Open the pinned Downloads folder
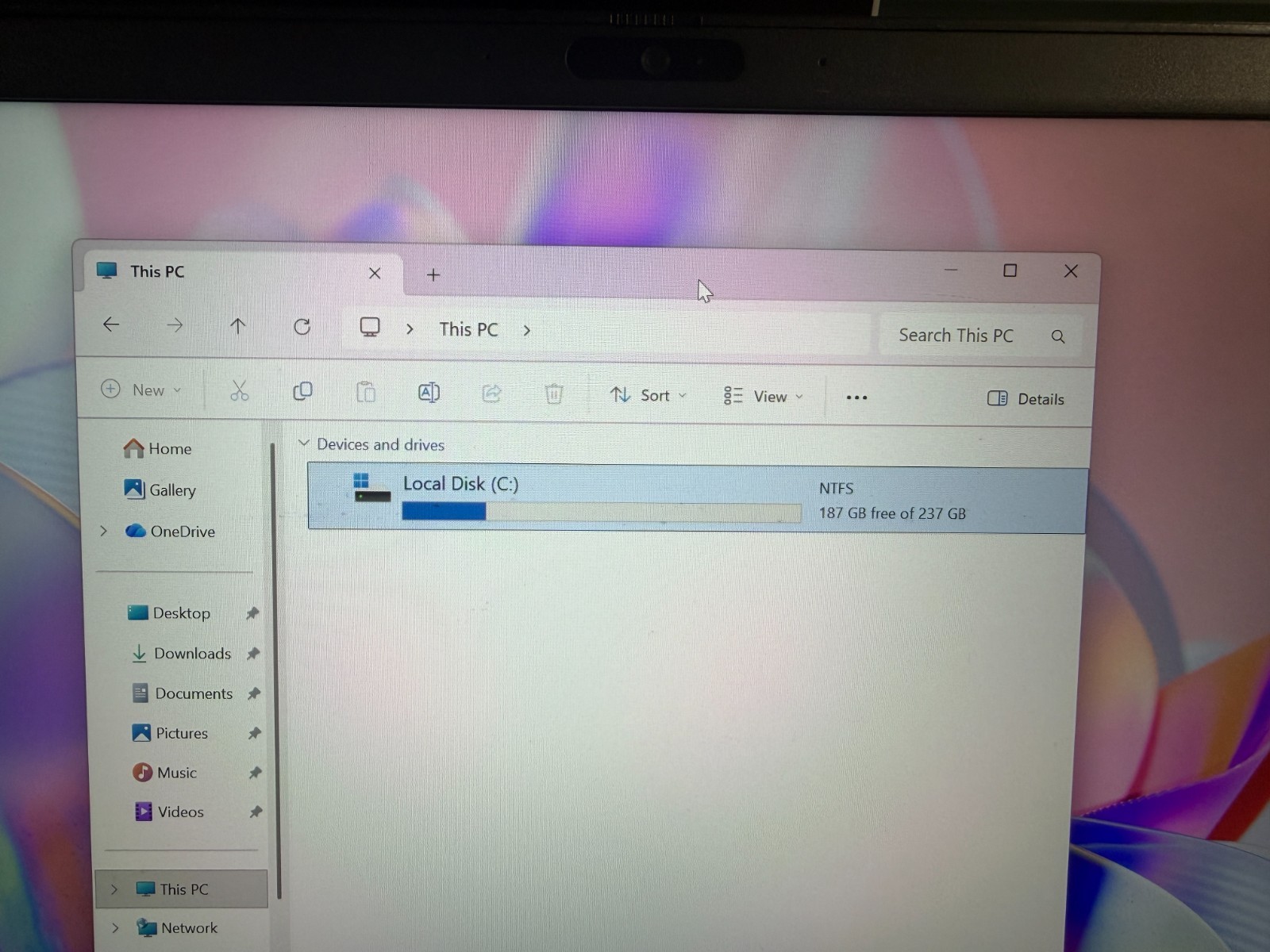 (181, 653)
